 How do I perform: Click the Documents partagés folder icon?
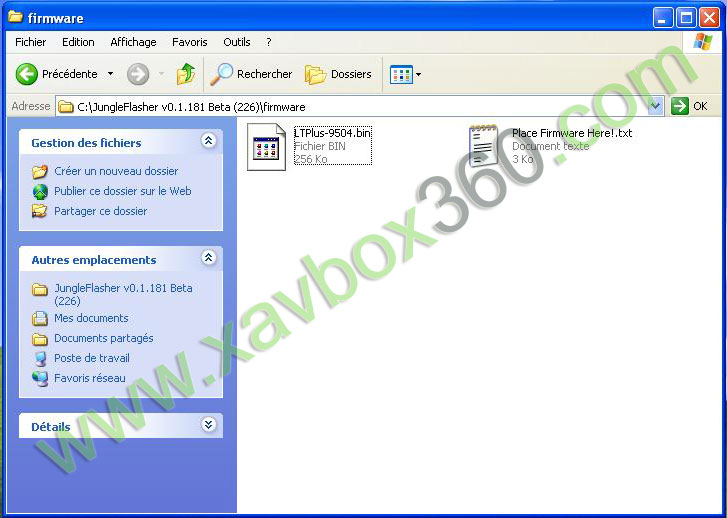[x=40, y=339]
